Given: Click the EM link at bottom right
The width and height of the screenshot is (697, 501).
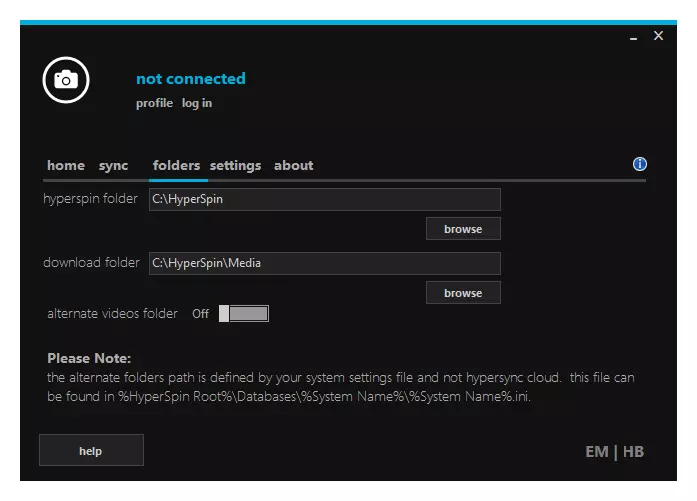Looking at the screenshot, I should point(596,452).
